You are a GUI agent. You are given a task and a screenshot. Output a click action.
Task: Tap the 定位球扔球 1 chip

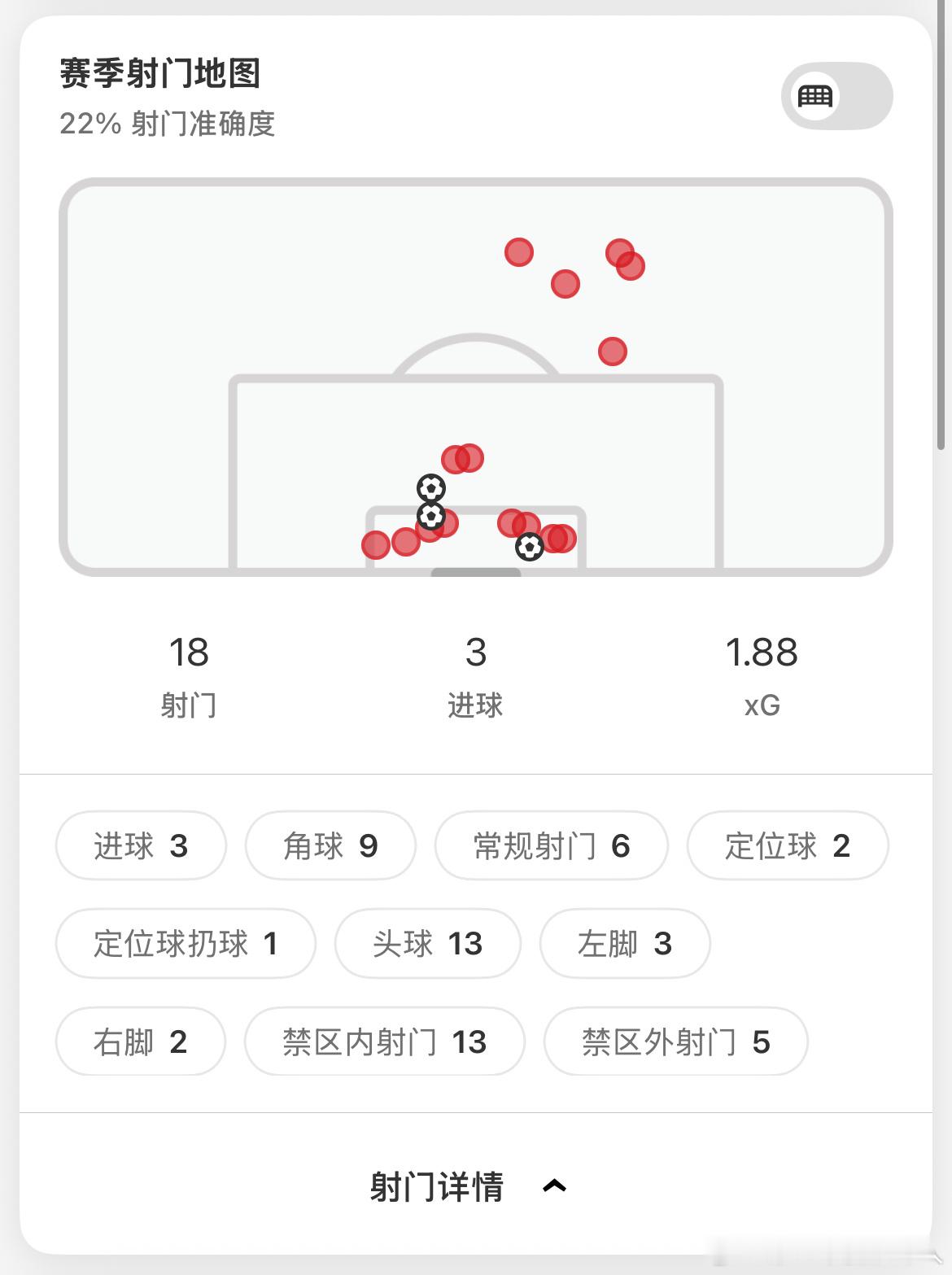pos(186,943)
